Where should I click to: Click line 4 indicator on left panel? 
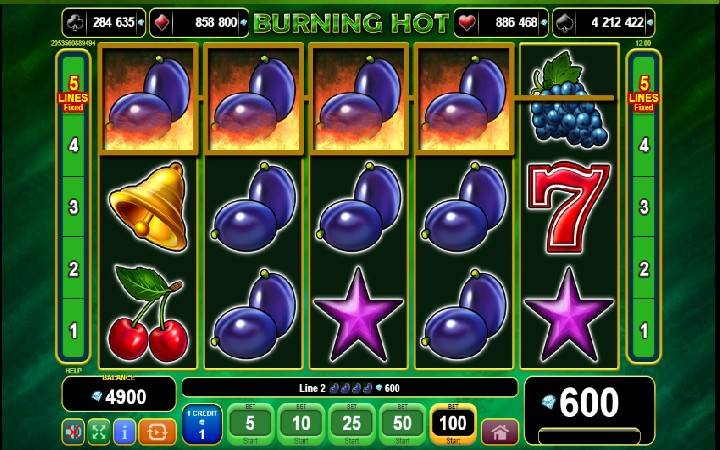(73, 146)
